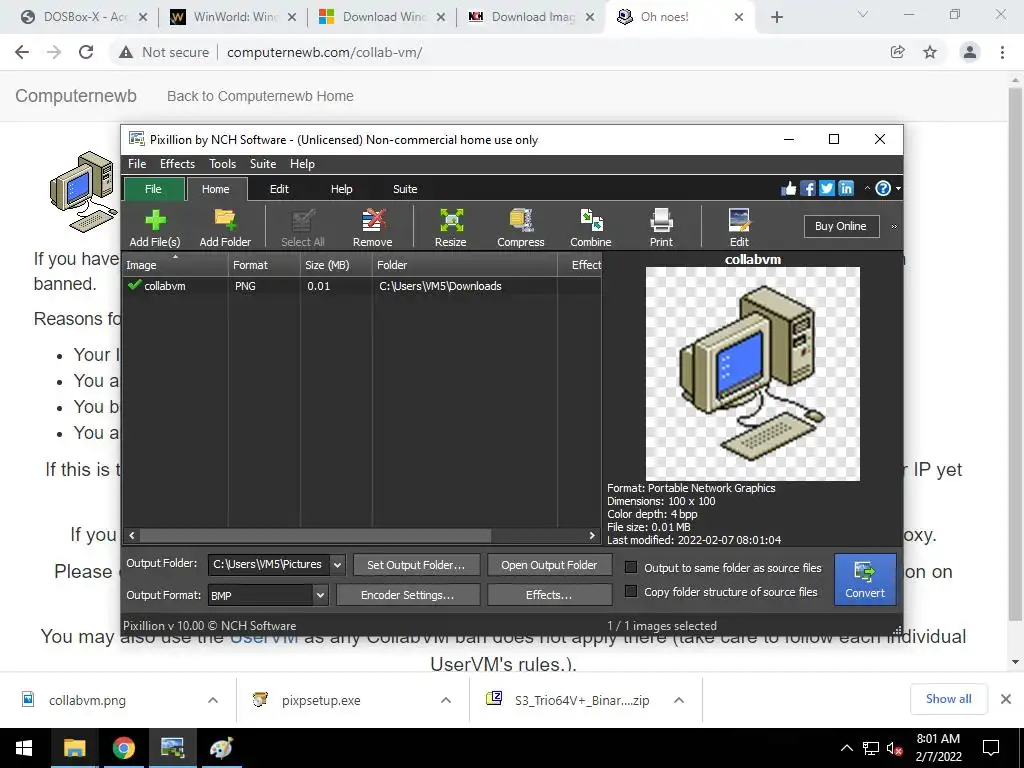Click the green File ribbon tab
Viewport: 1024px width, 768px height.
tap(153, 189)
